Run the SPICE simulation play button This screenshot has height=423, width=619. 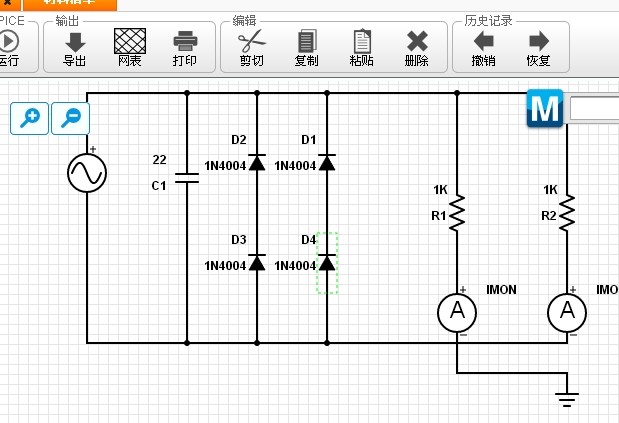click(x=8, y=41)
